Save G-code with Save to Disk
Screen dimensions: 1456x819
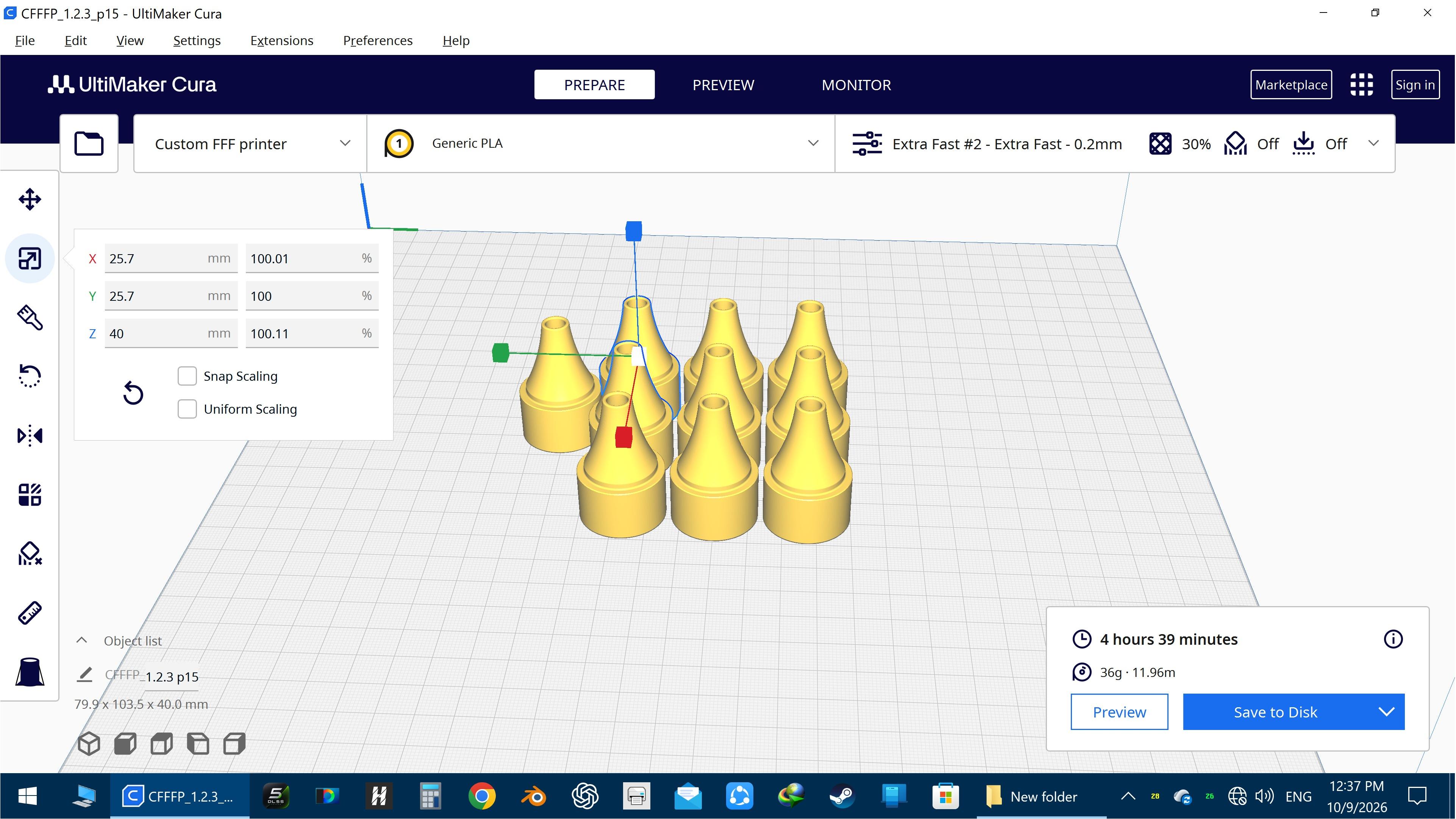point(1275,712)
